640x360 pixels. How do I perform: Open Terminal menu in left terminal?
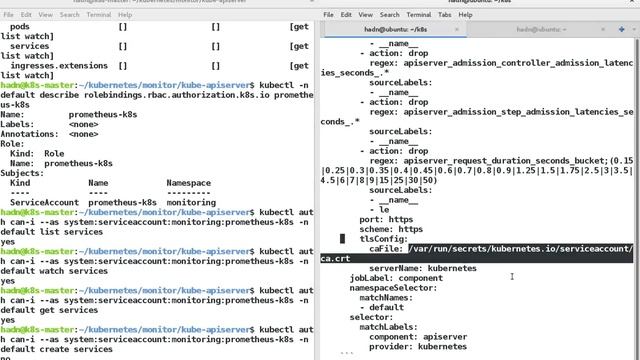pyautogui.click(x=98, y=15)
